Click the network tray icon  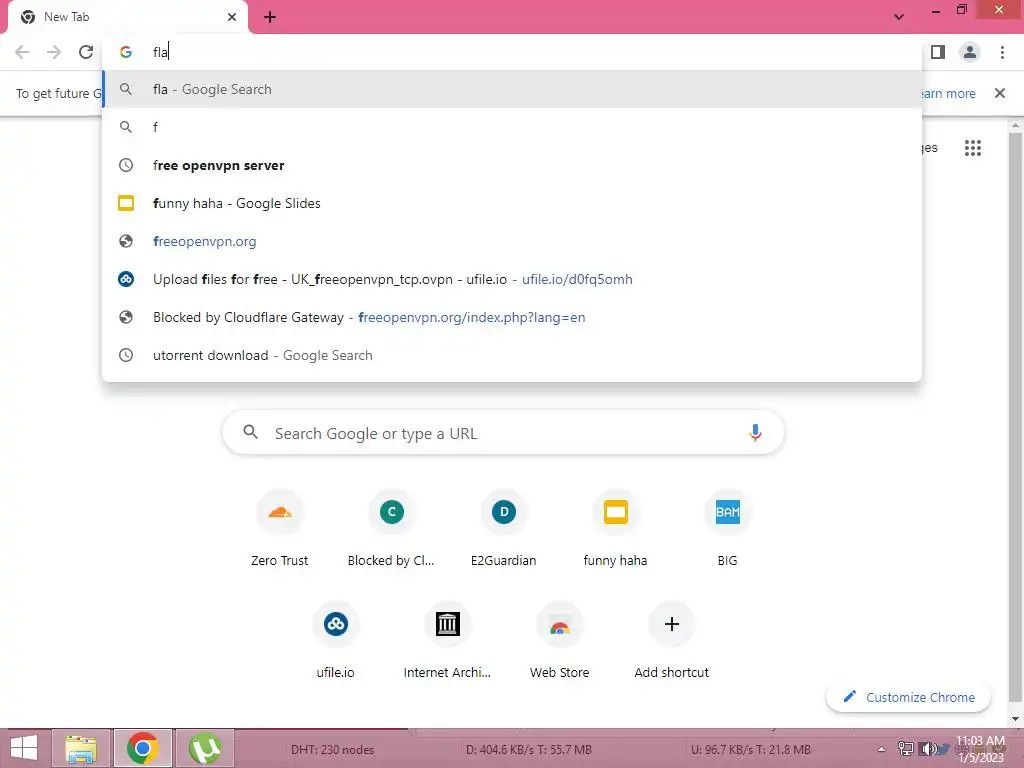[x=906, y=749]
